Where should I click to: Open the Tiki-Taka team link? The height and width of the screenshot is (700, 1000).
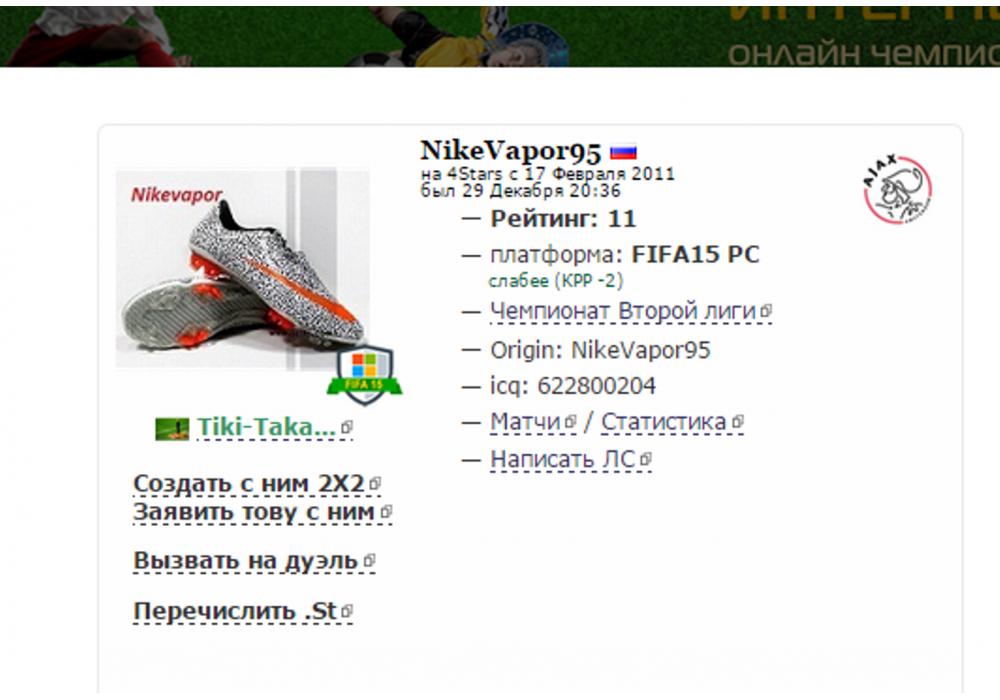coord(267,428)
